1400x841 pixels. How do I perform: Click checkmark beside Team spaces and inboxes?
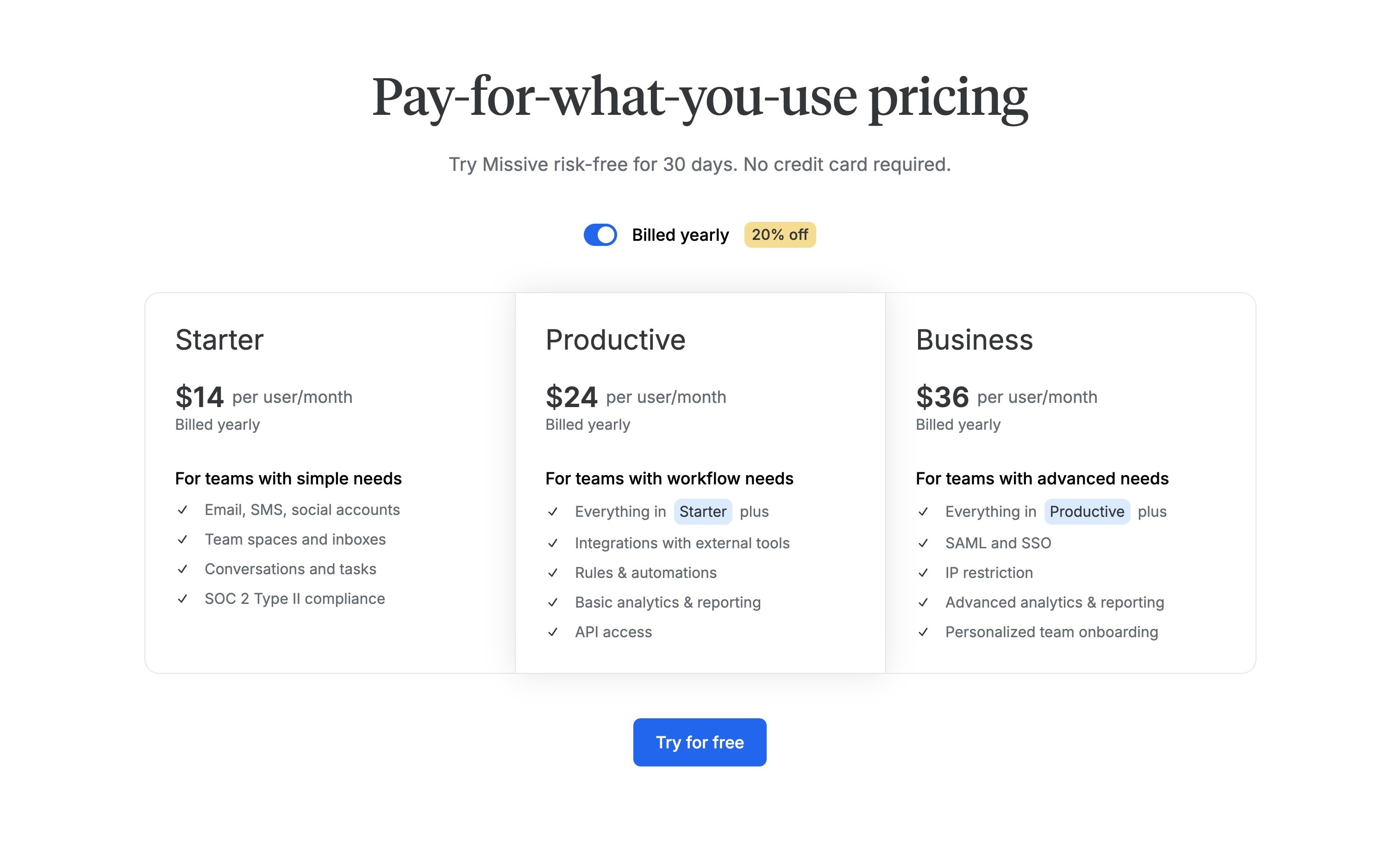click(x=182, y=540)
